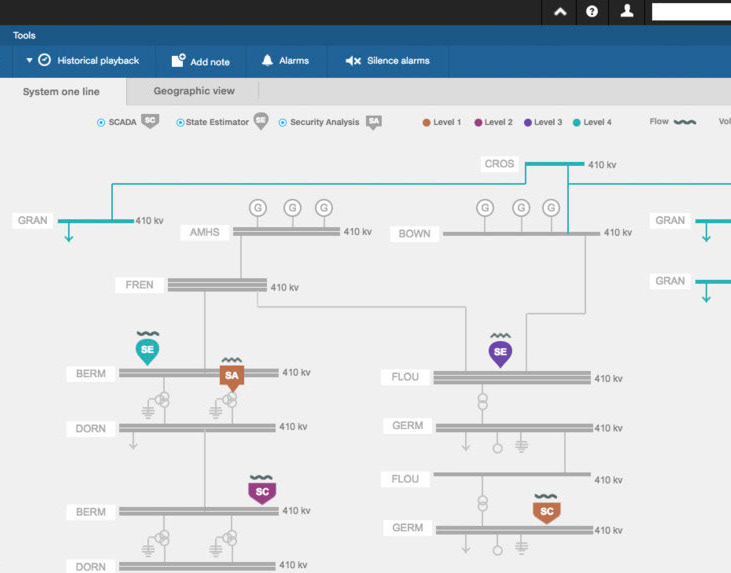Open Historical playback
The height and width of the screenshot is (573, 731).
tap(98, 61)
